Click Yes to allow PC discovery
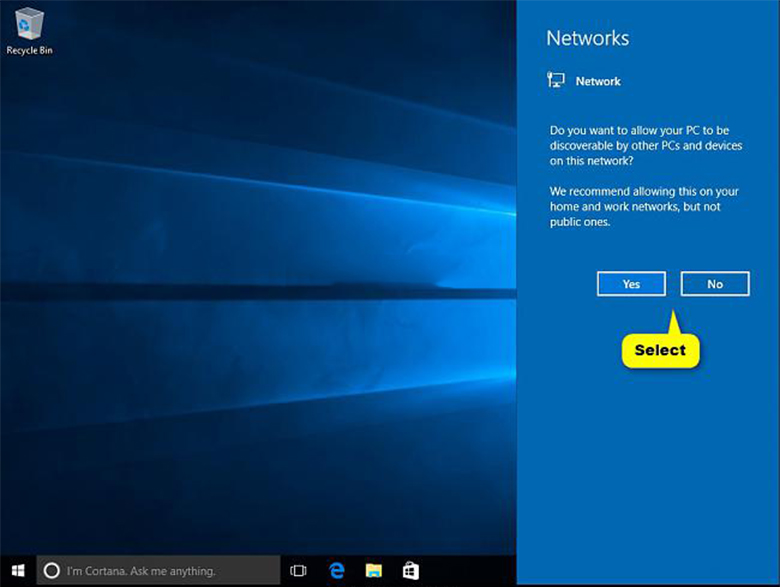Screen dimensions: 780x587 [x=631, y=284]
